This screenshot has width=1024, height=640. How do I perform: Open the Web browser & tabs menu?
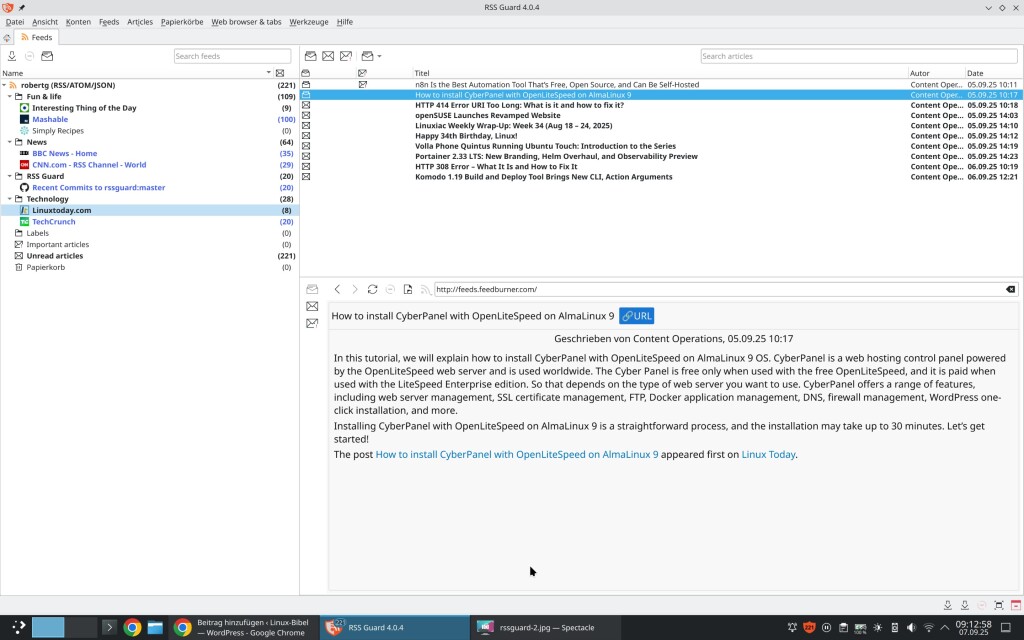246,22
